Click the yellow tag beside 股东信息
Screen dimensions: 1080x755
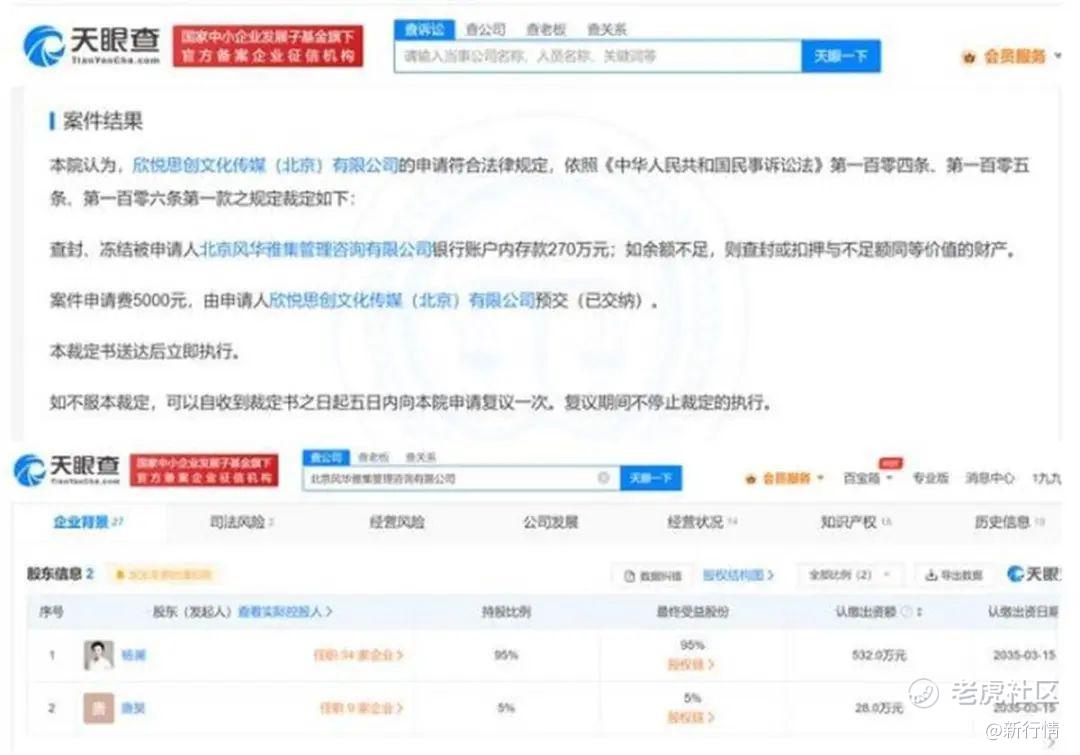click(163, 575)
